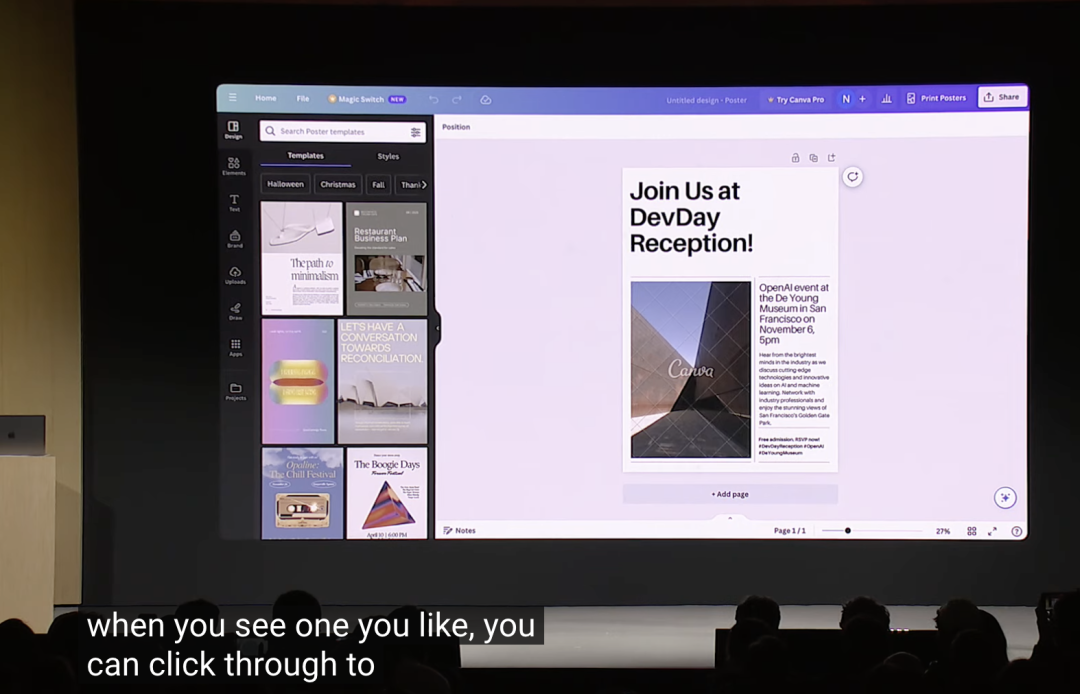Open Magic Switch menu
The image size is (1080, 694).
tap(366, 99)
